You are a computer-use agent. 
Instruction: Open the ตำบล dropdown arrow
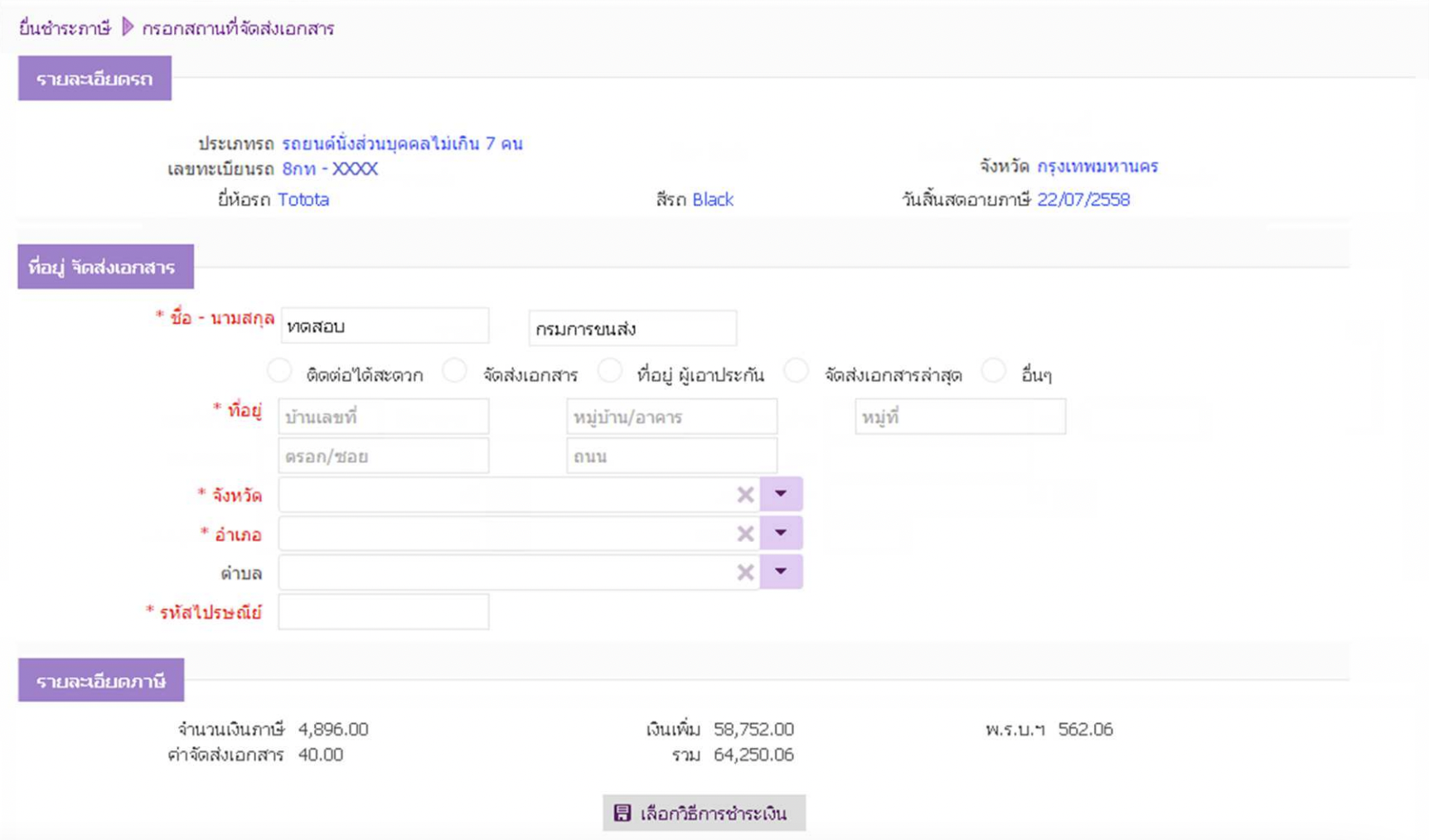[x=781, y=571]
